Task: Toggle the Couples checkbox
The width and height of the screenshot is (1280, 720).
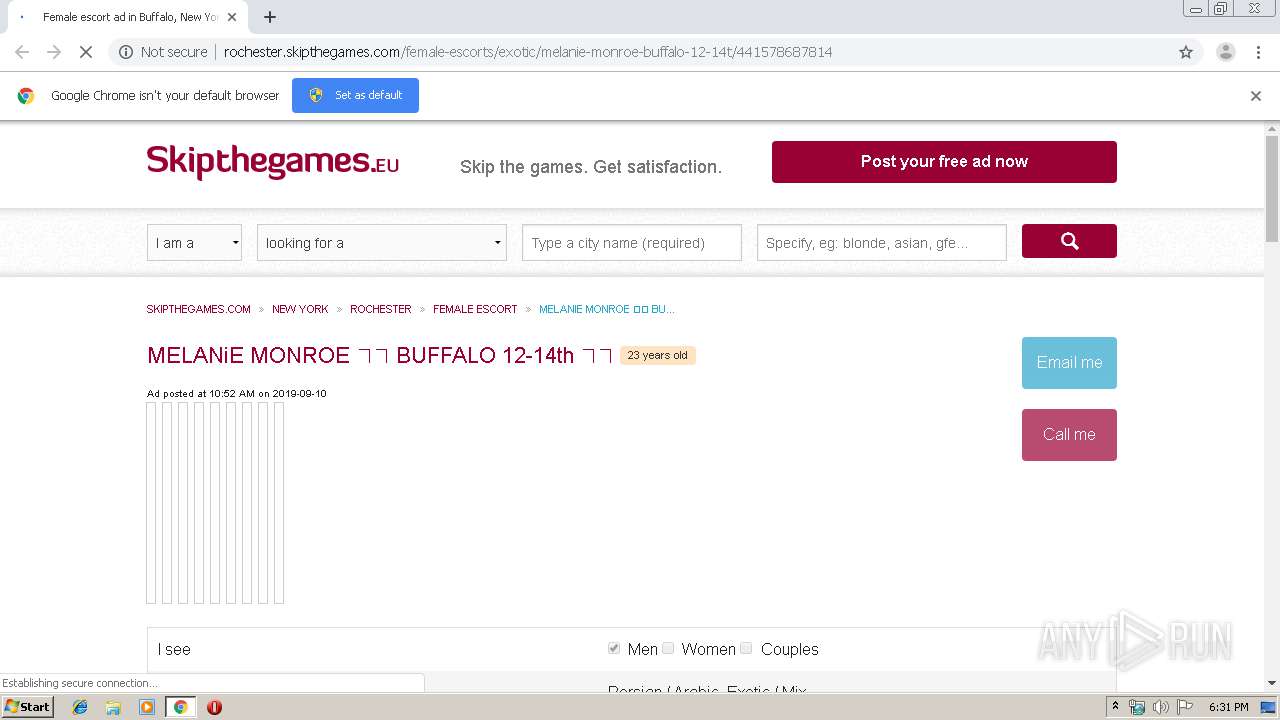Action: (x=746, y=648)
